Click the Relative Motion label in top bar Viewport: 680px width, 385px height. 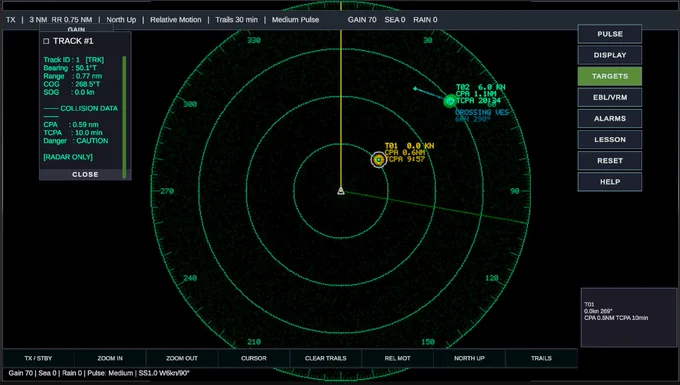click(x=176, y=20)
